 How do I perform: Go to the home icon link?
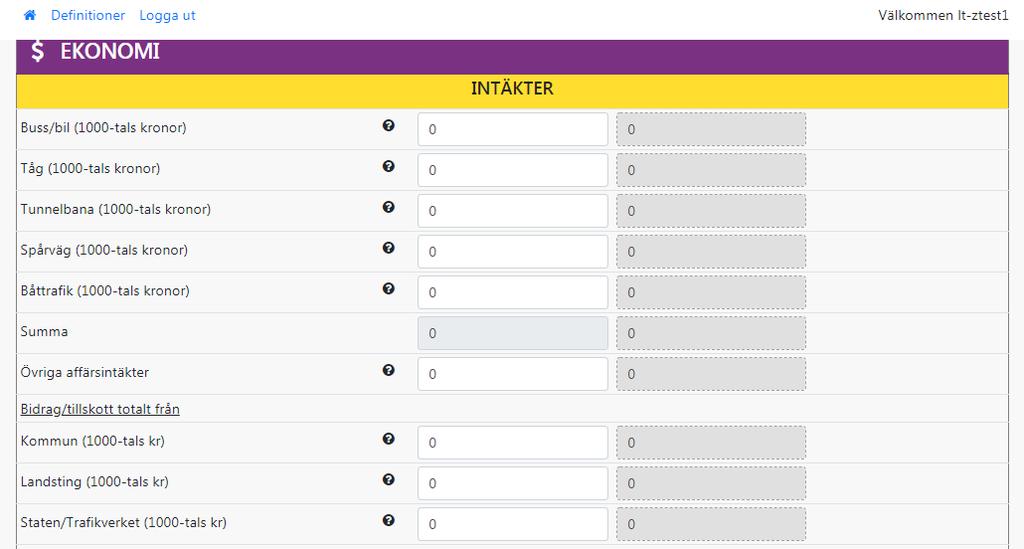pyautogui.click(x=29, y=15)
